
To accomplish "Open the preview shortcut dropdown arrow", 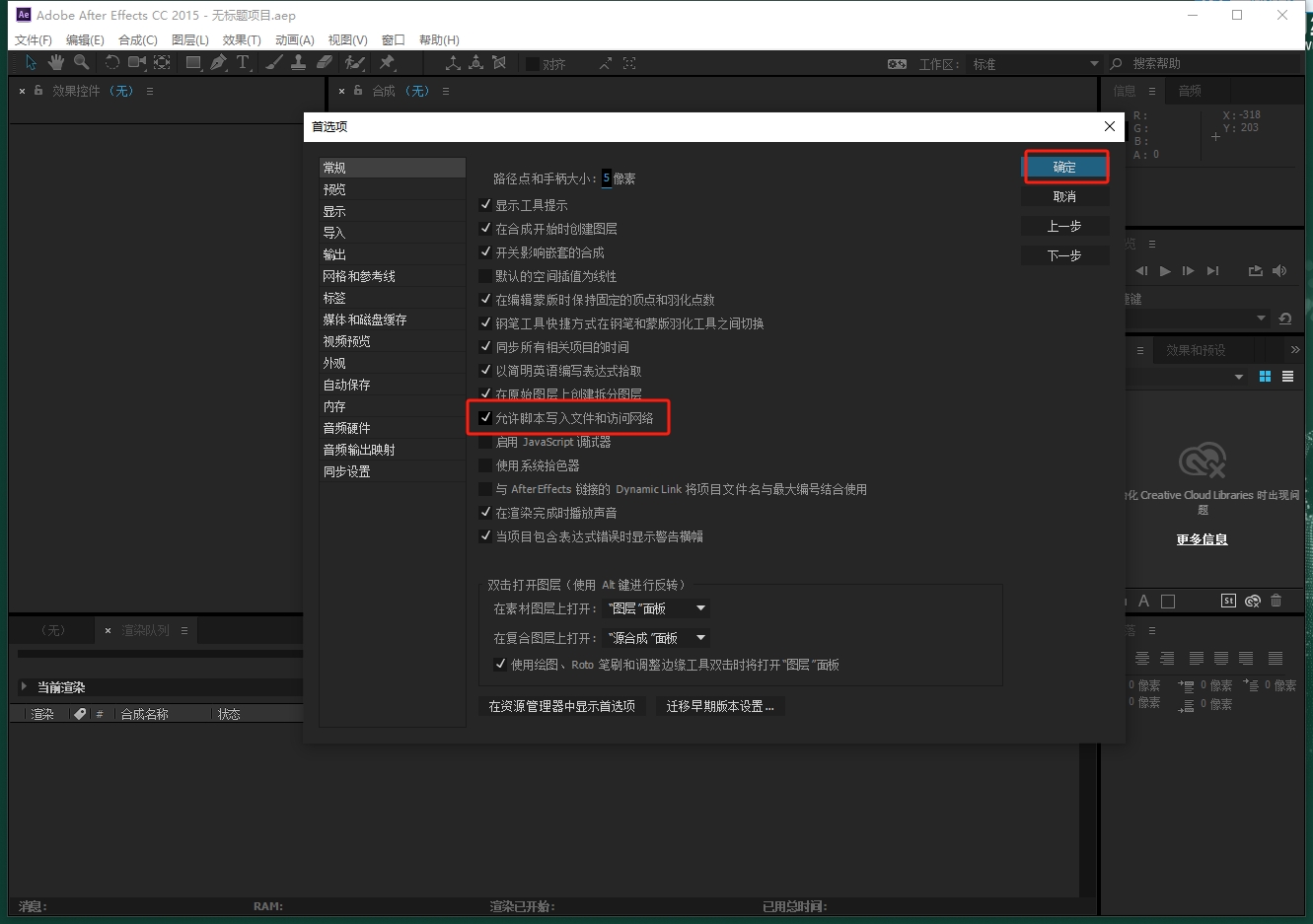I will pyautogui.click(x=1261, y=319).
